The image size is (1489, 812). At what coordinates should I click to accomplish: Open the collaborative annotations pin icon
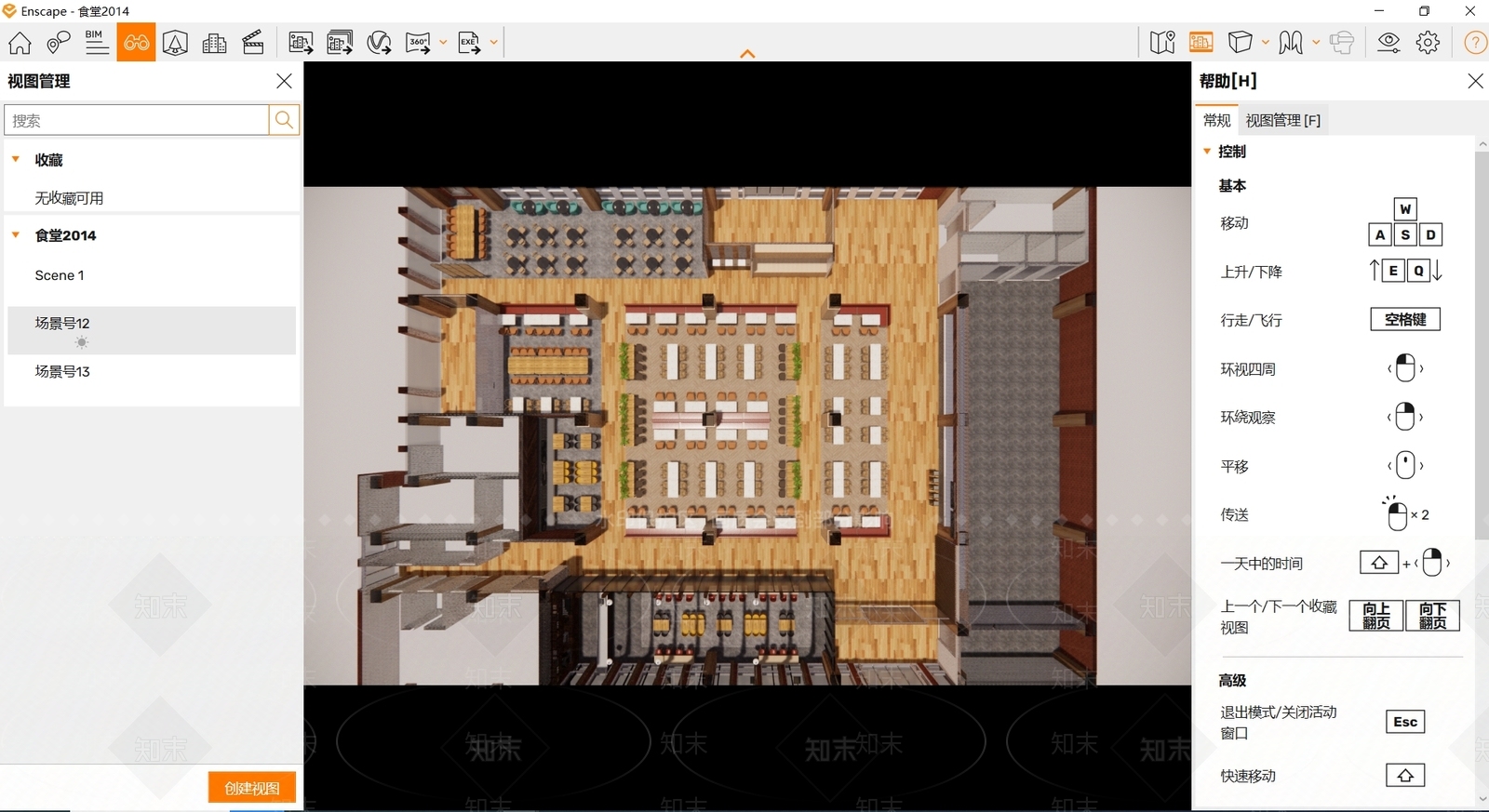[x=59, y=43]
